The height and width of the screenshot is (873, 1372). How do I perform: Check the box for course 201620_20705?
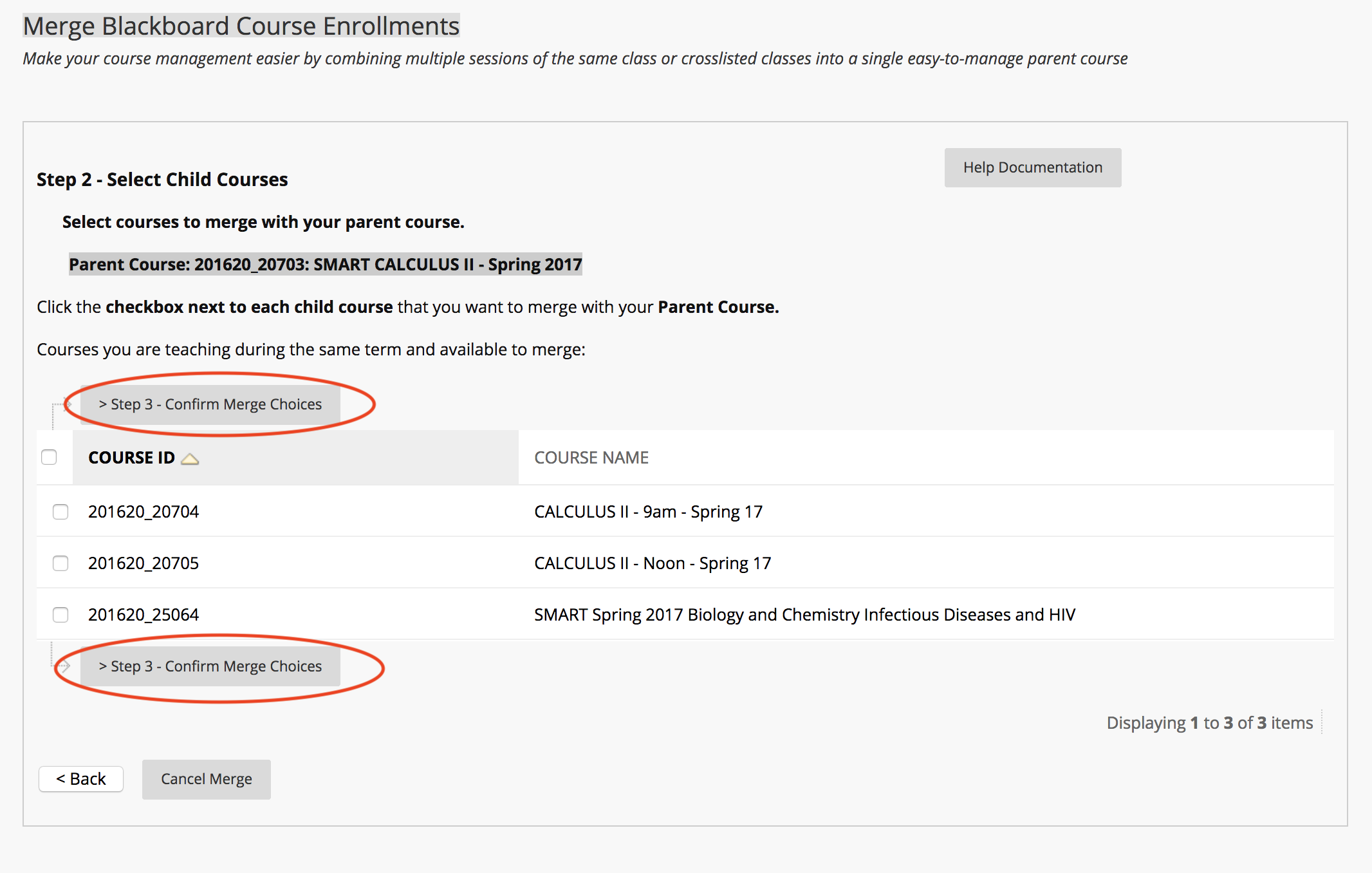pos(60,563)
